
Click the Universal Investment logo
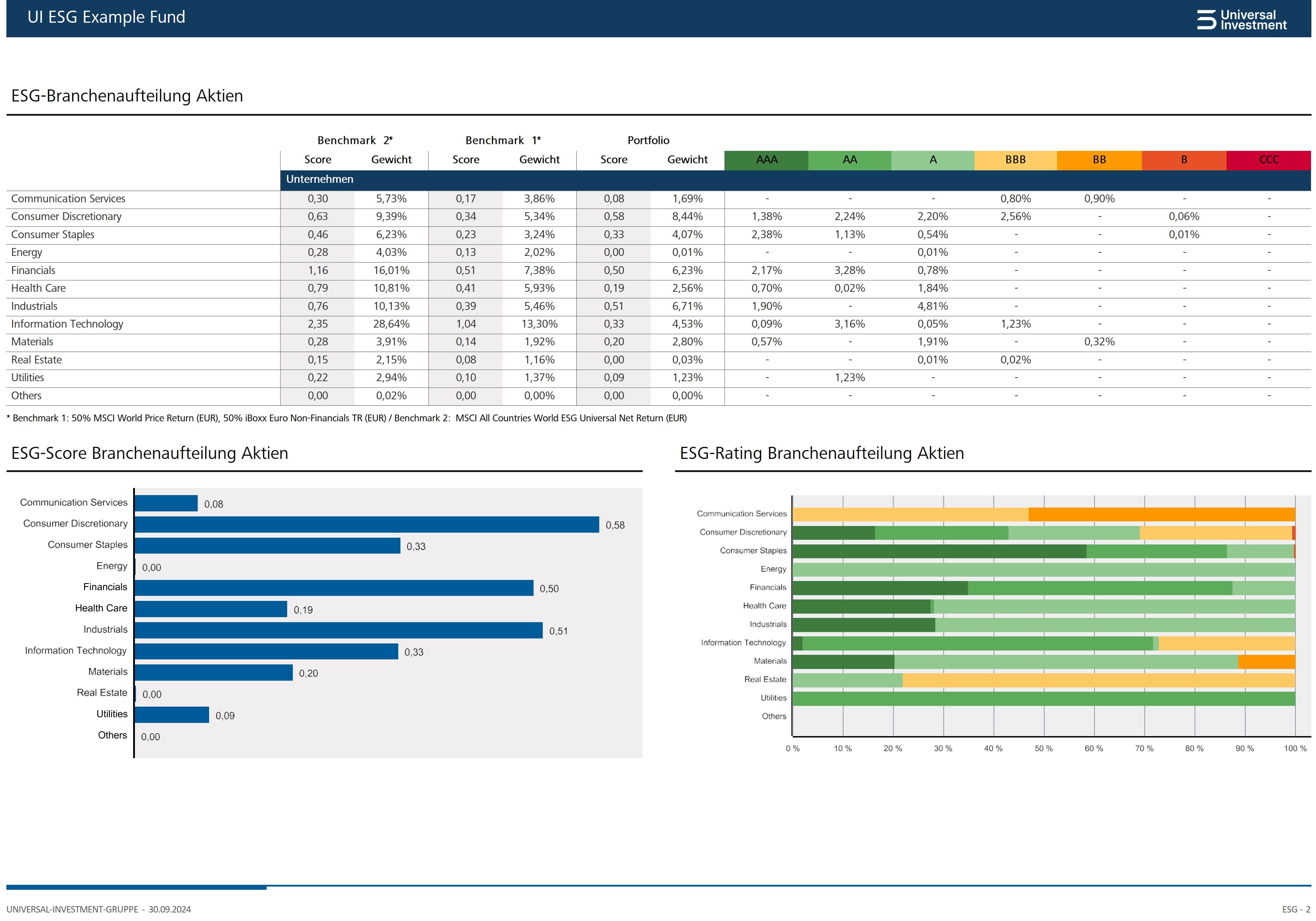(1241, 20)
